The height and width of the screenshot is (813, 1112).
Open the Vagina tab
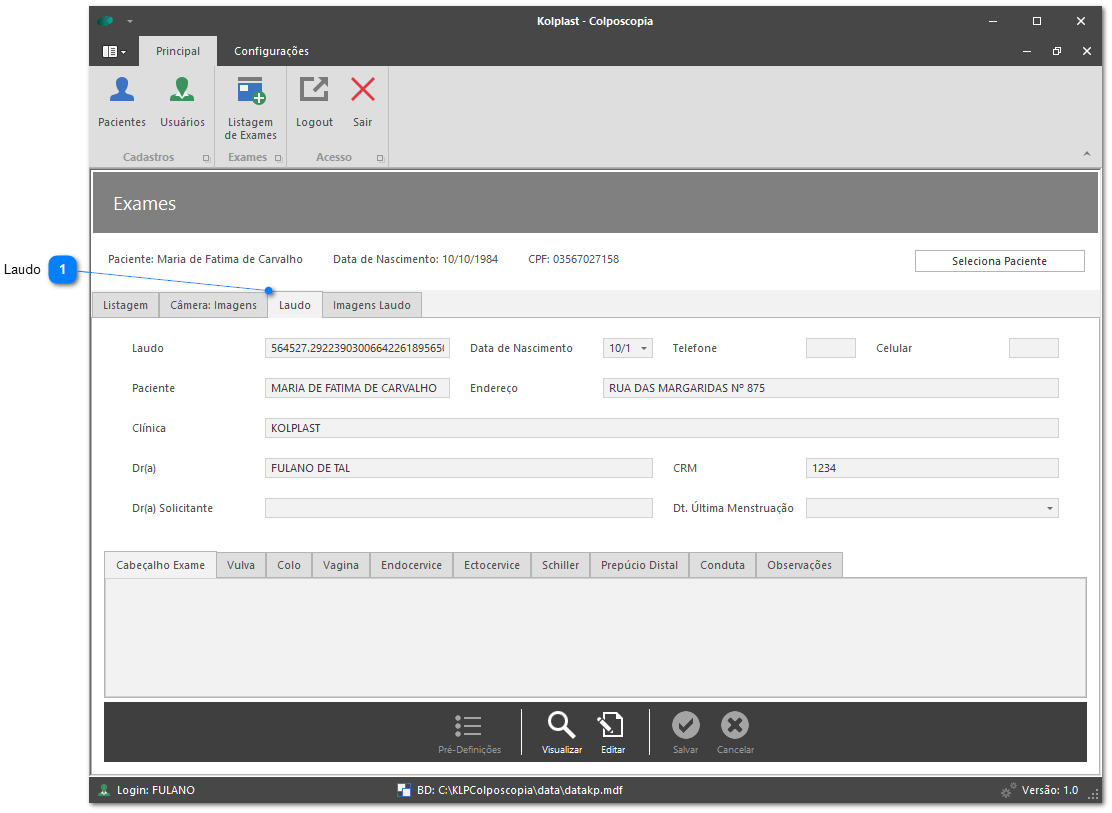341,565
